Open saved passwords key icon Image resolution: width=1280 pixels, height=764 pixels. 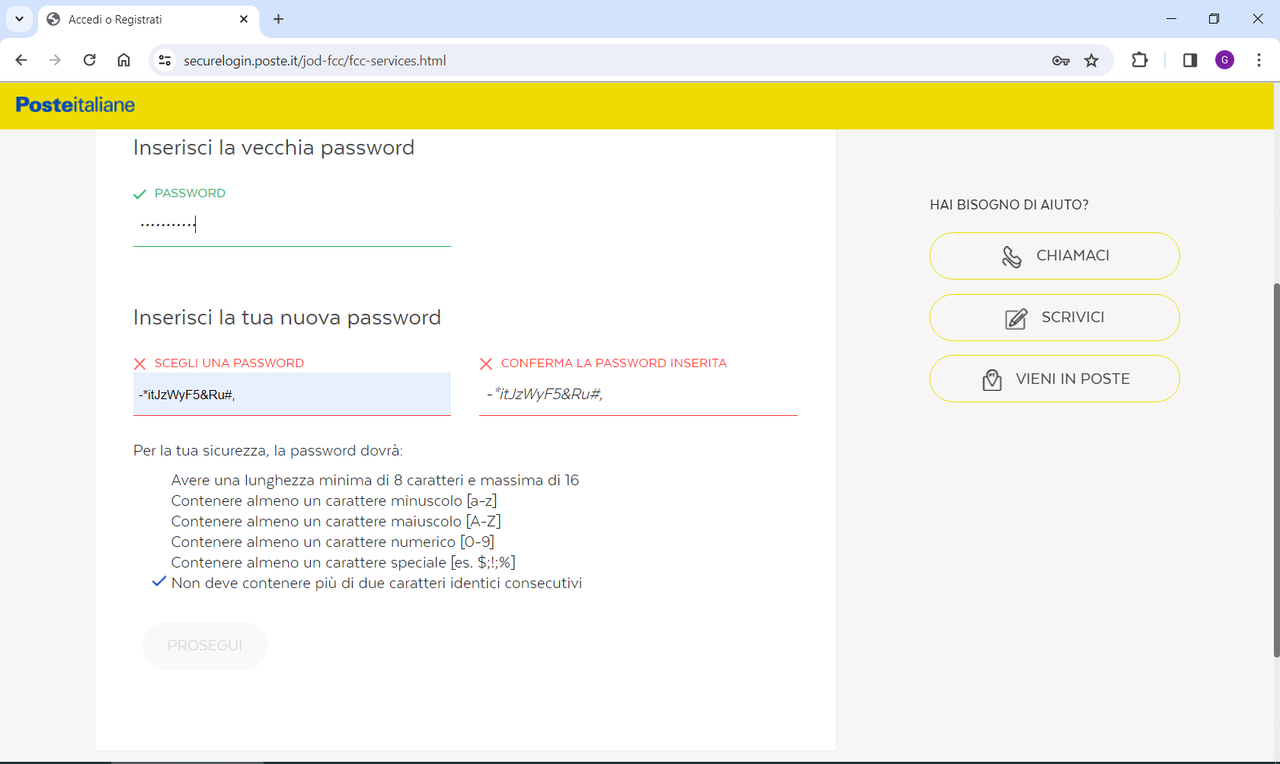pyautogui.click(x=1061, y=61)
